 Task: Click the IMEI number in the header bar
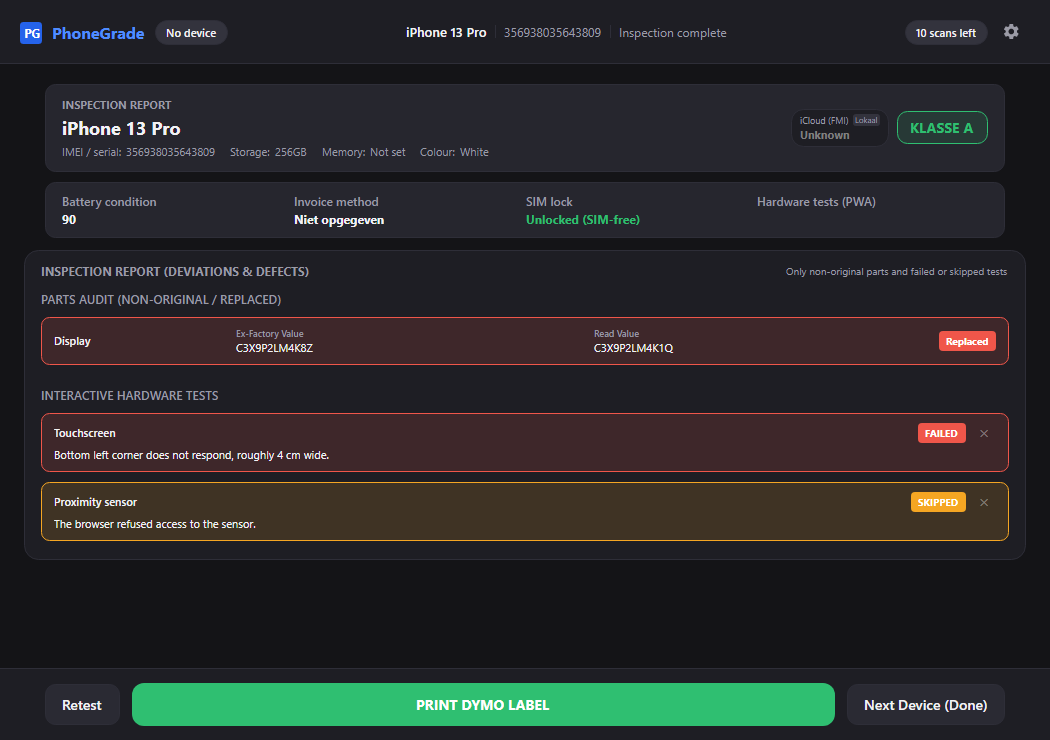coord(552,33)
